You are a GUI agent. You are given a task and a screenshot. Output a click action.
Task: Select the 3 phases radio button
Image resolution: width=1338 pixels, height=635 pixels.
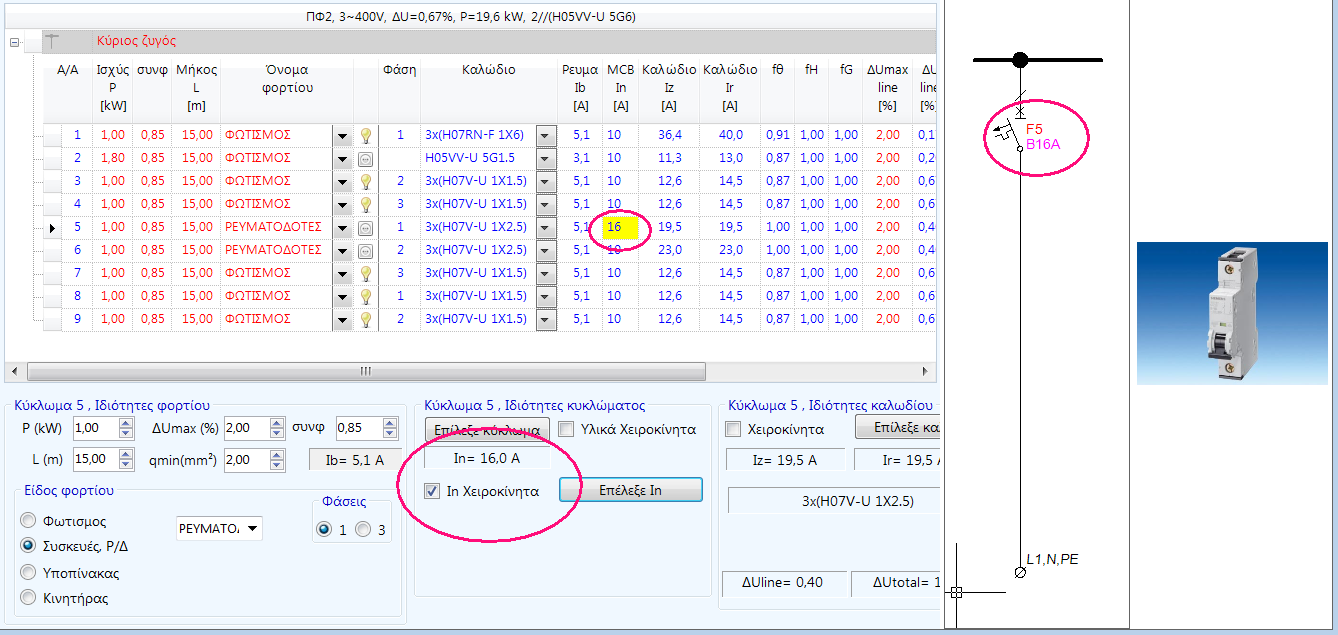(363, 530)
